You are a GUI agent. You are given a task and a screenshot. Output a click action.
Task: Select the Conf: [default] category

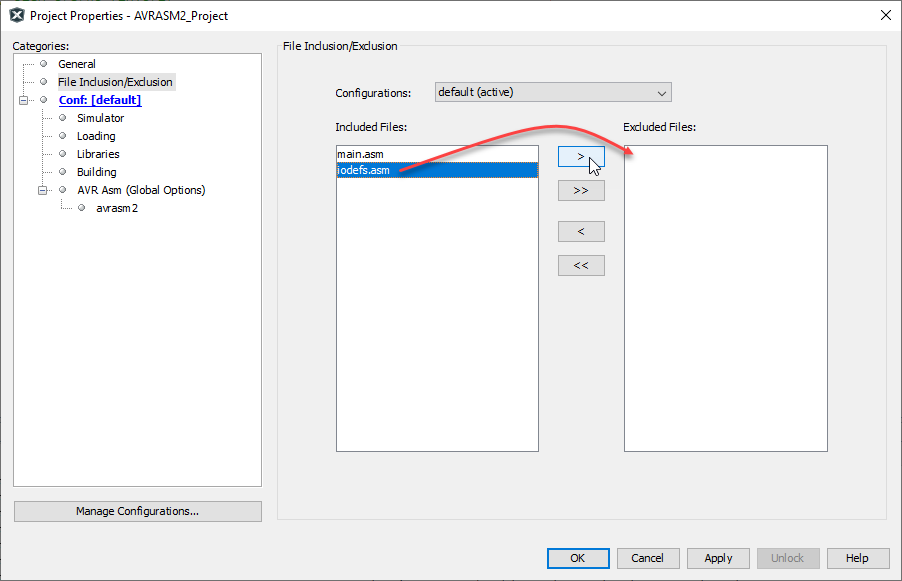point(100,100)
